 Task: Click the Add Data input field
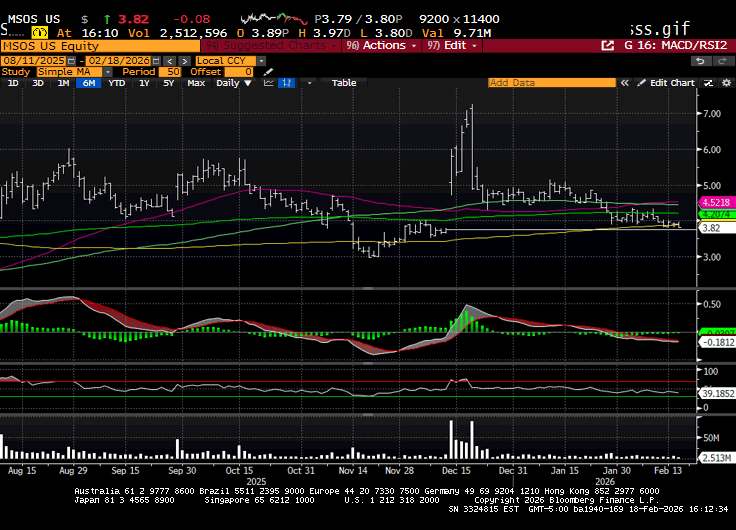pos(552,83)
